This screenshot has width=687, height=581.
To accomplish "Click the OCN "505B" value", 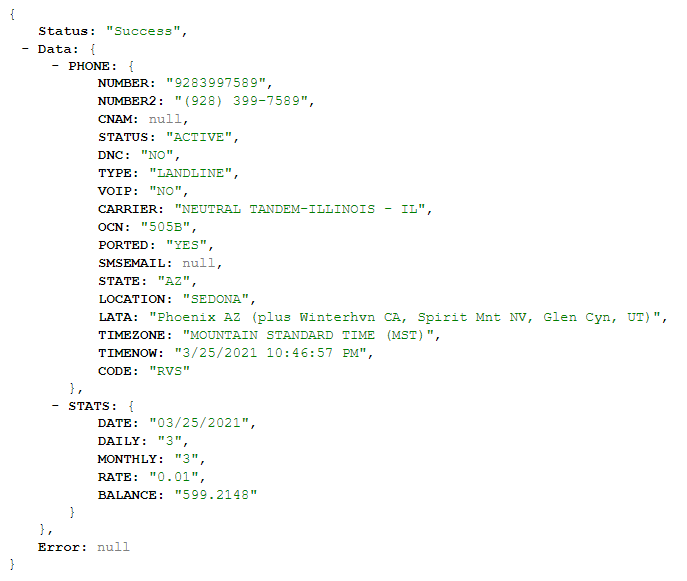I will coord(166,227).
